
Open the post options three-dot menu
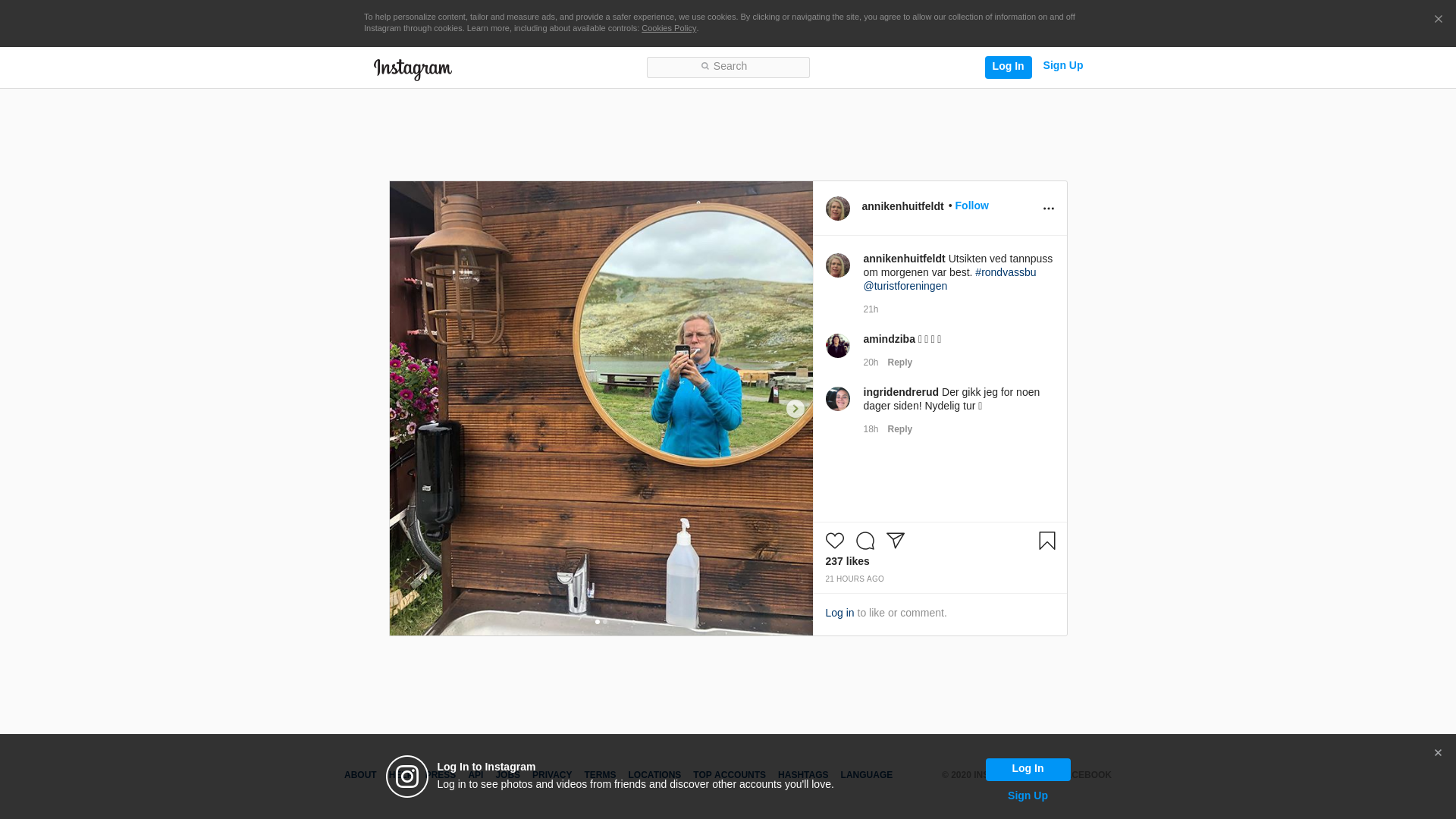1048,209
